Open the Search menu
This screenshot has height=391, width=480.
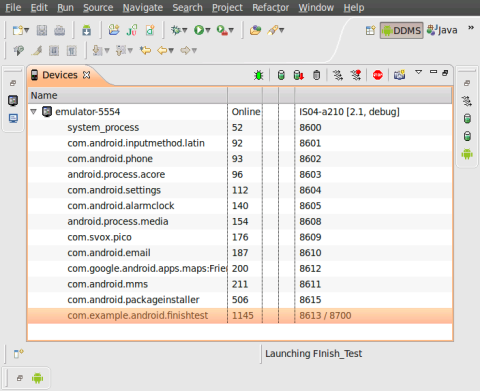[x=187, y=7]
